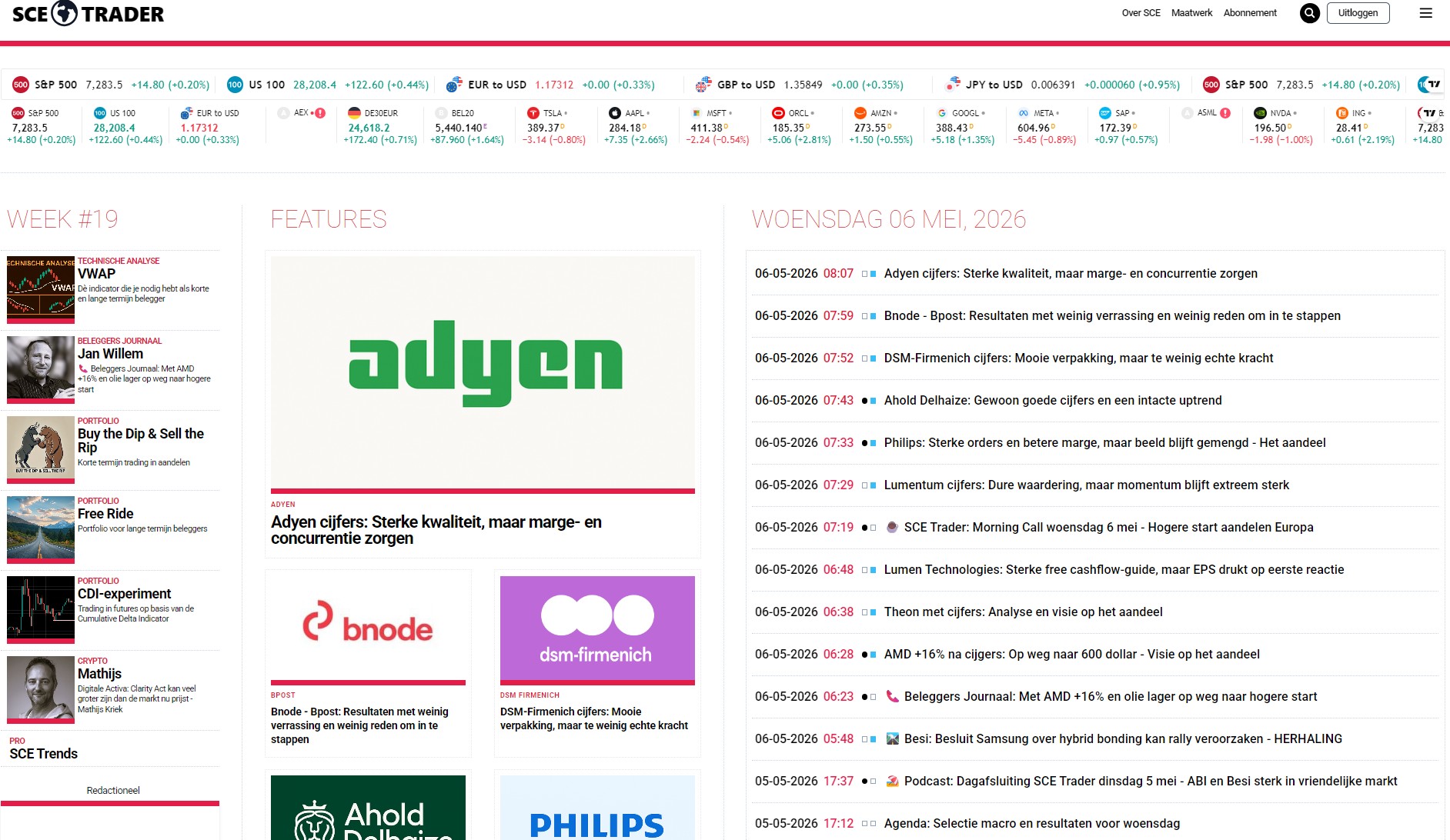1450x840 pixels.
Task: Open the 07:29 Lumentum cijfers headline
Action: [1087, 485]
